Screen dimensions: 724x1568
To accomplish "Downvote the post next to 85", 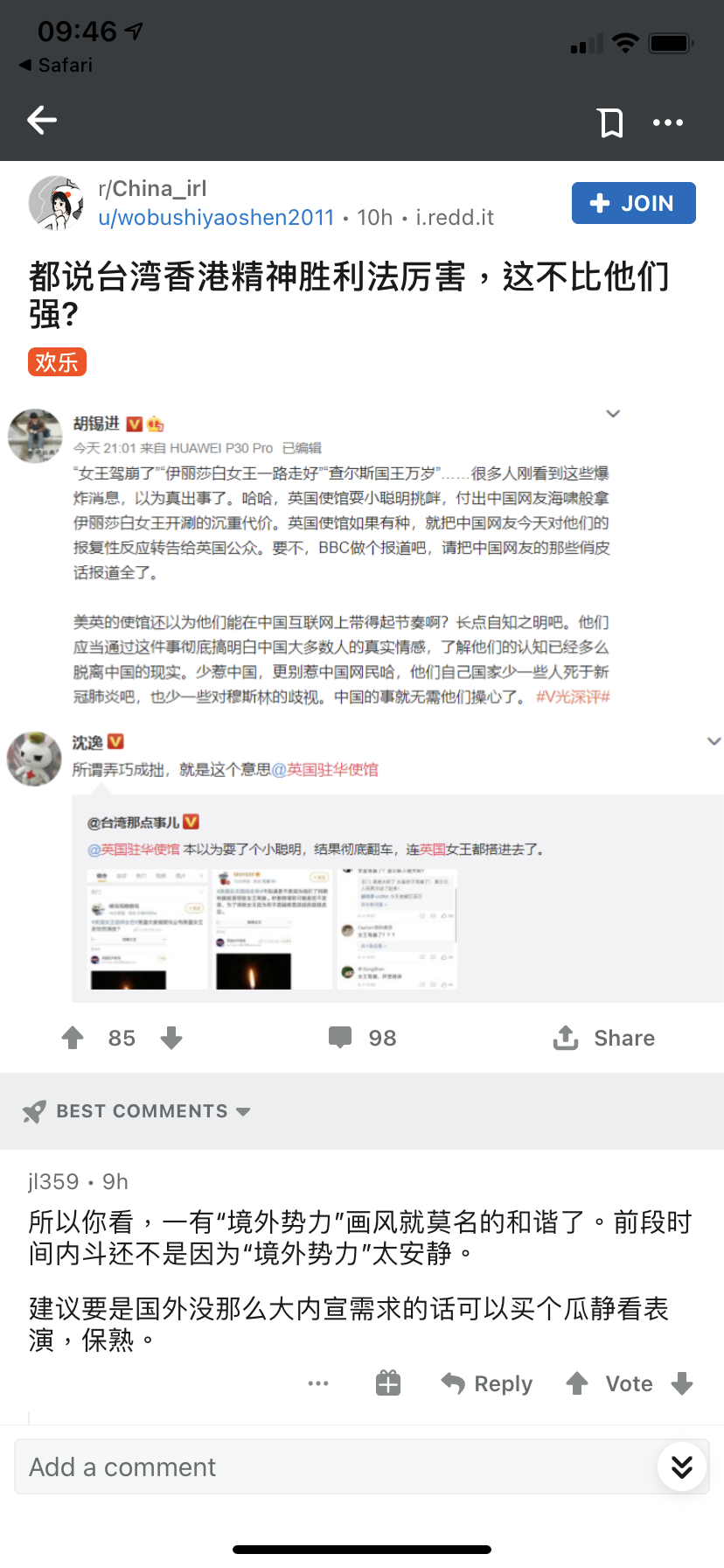I will [x=171, y=1038].
